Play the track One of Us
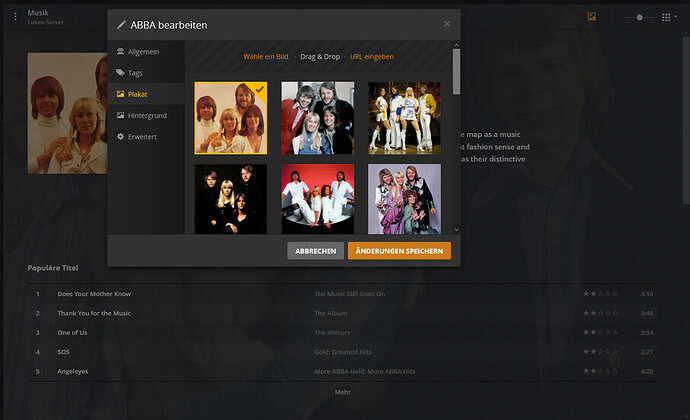Image resolution: width=690 pixels, height=420 pixels. point(72,332)
